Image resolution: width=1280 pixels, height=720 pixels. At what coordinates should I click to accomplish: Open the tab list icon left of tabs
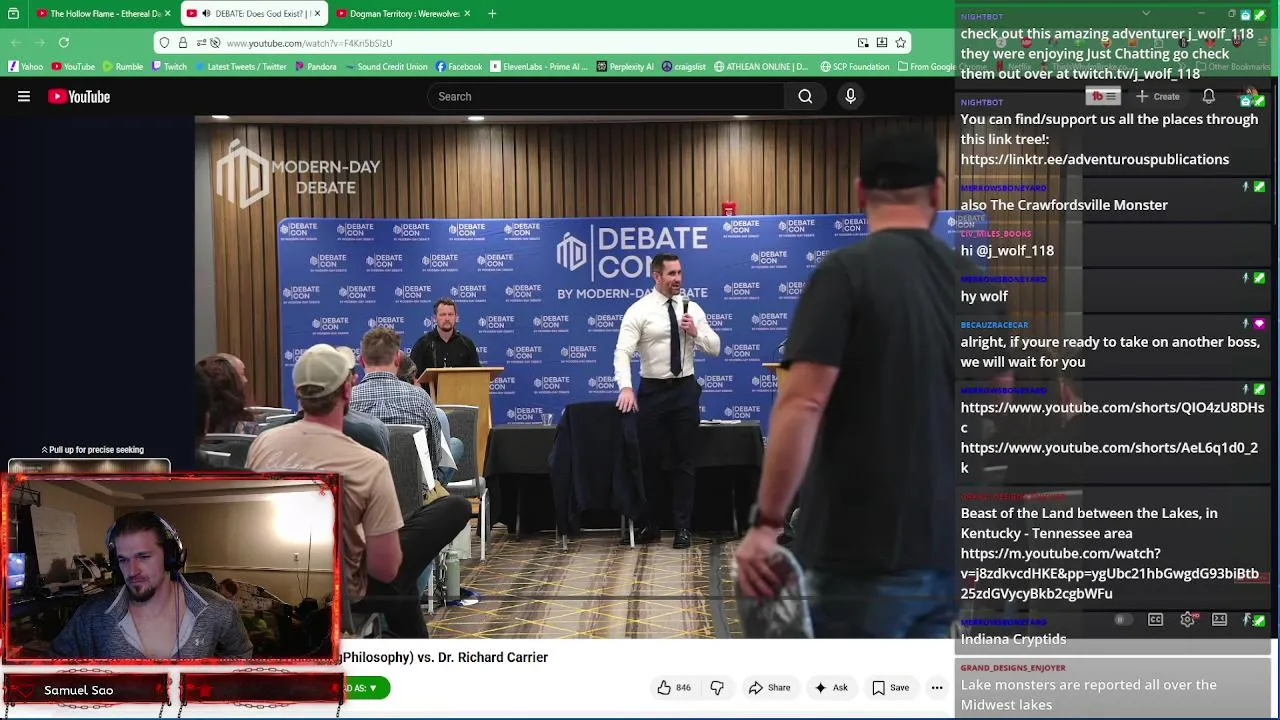[13, 14]
